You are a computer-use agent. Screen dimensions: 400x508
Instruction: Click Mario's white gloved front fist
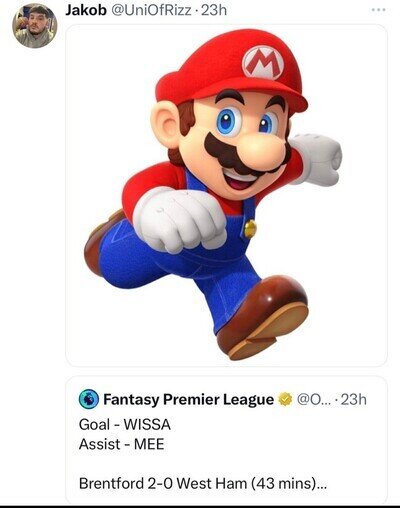coord(180,220)
